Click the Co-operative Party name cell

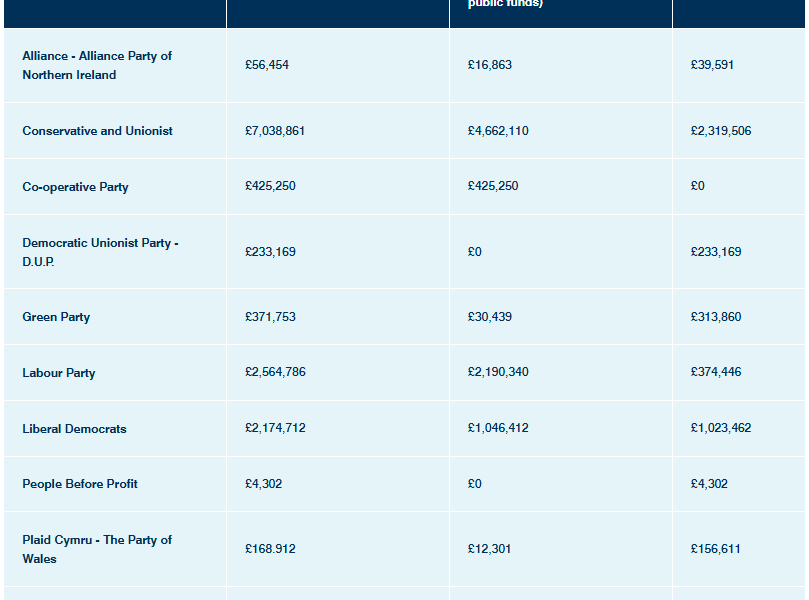(75, 187)
